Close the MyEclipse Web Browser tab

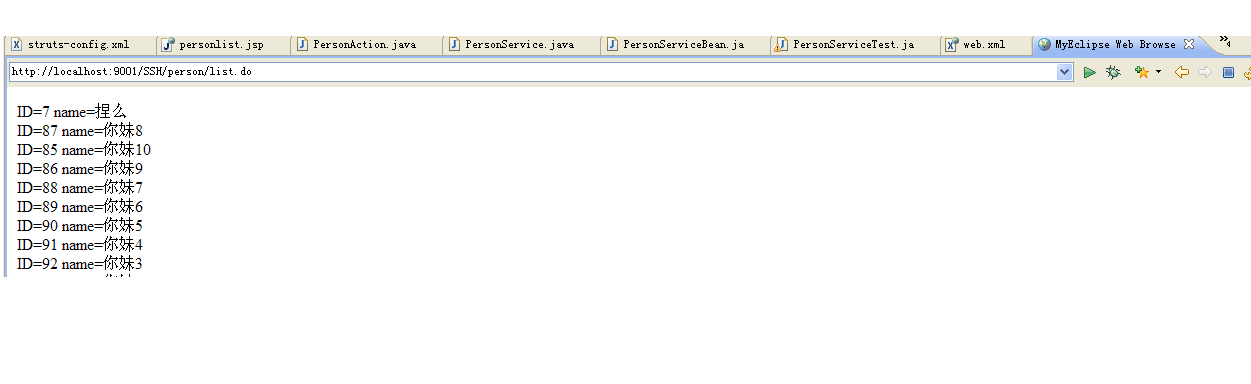coord(1189,45)
